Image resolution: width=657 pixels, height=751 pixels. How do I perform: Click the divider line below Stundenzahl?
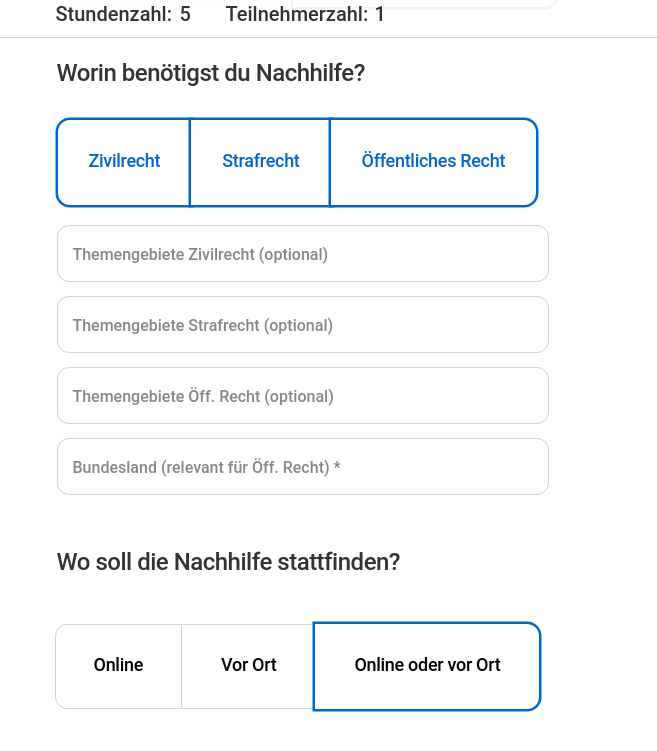[328, 37]
